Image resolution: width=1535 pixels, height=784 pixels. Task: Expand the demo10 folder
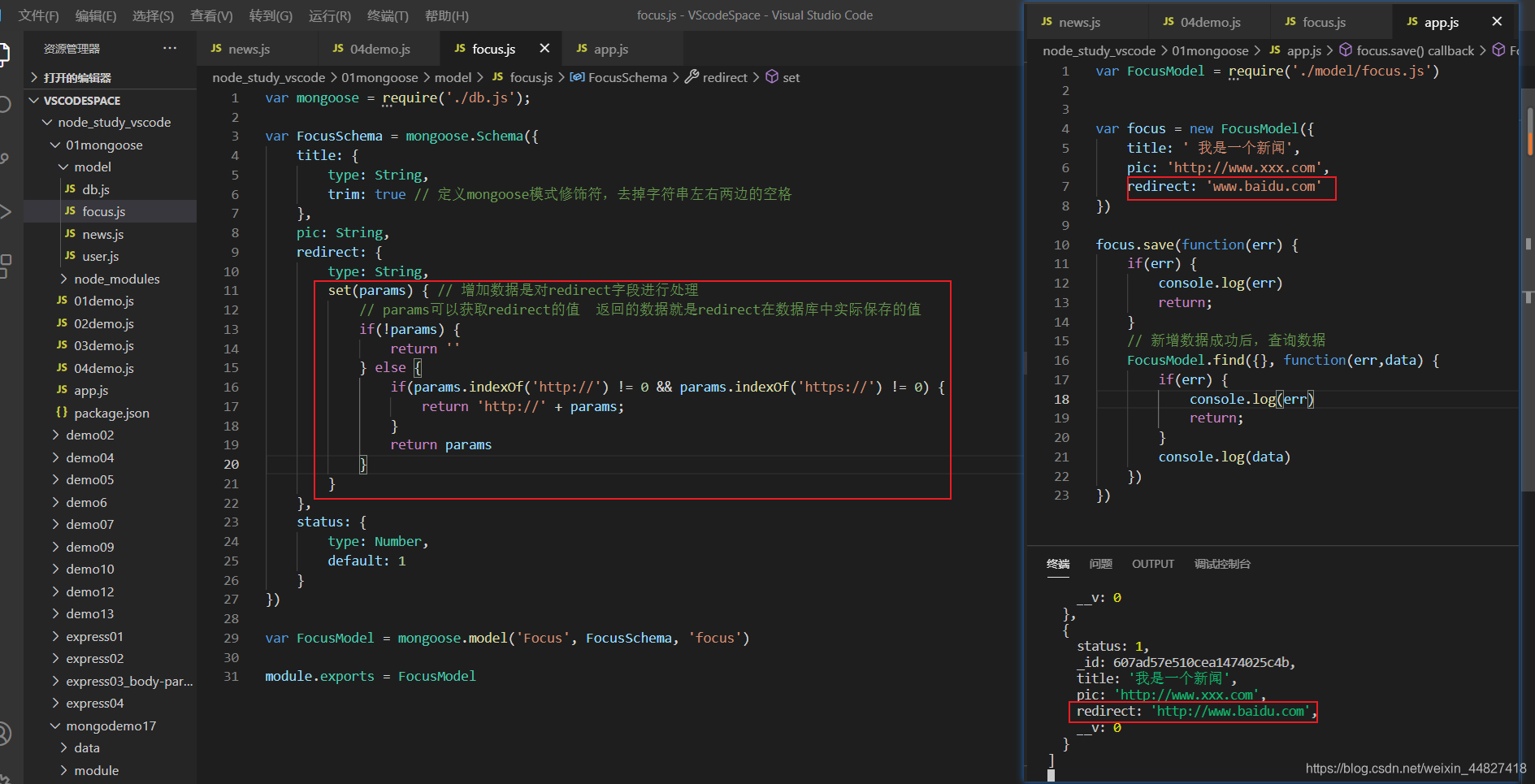pos(111,569)
